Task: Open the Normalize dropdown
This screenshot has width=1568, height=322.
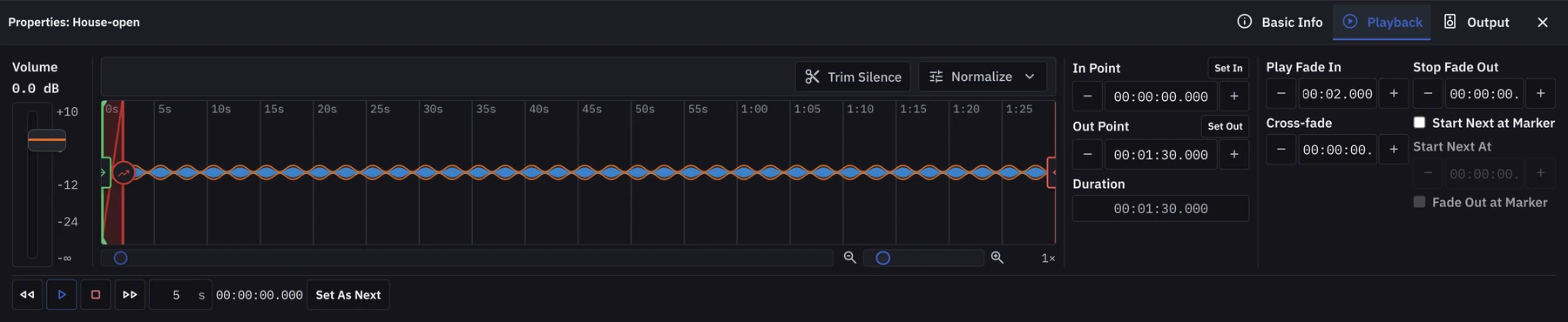Action: 982,77
